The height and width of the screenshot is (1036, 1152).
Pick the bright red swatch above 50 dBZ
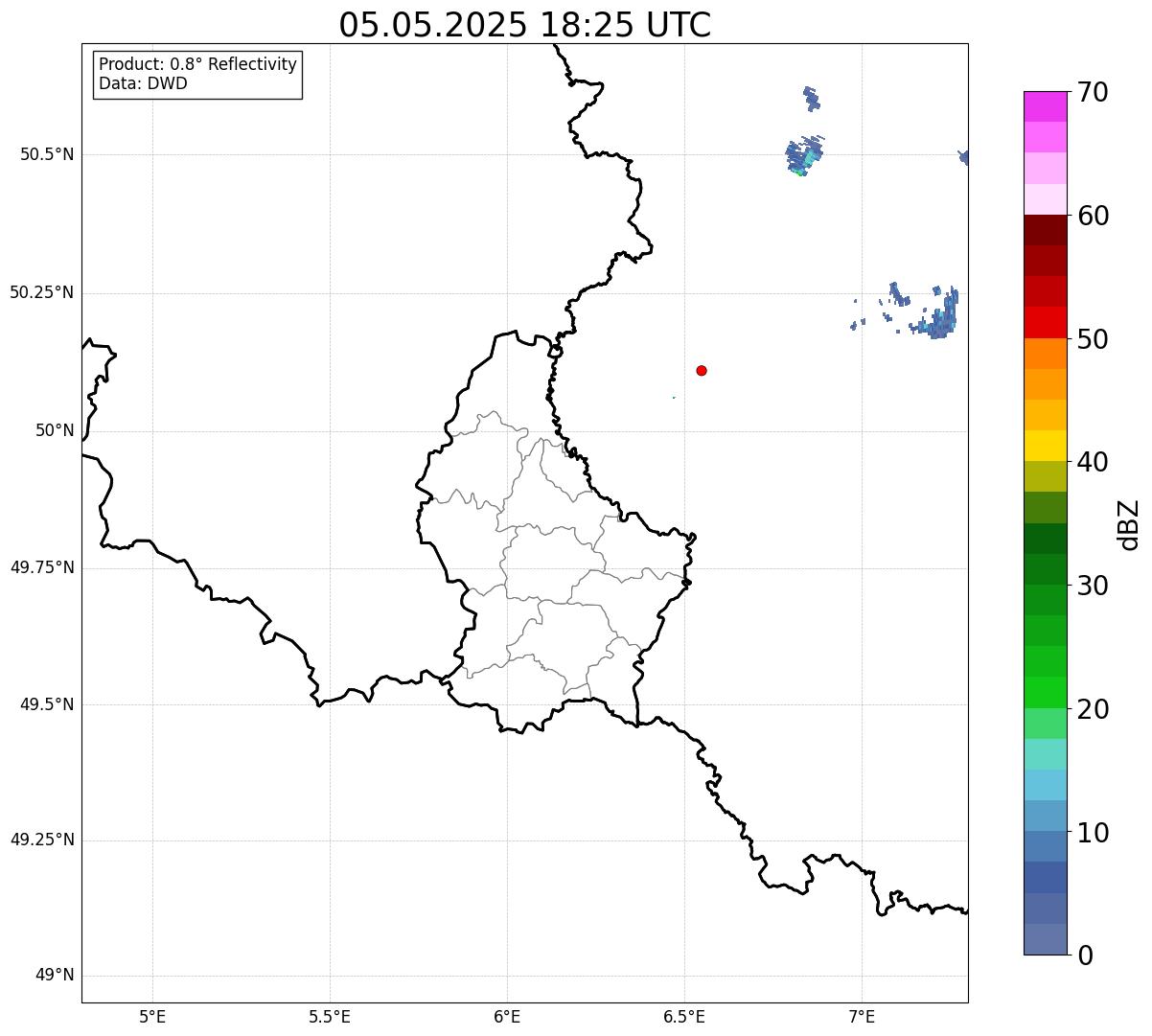click(x=1045, y=322)
